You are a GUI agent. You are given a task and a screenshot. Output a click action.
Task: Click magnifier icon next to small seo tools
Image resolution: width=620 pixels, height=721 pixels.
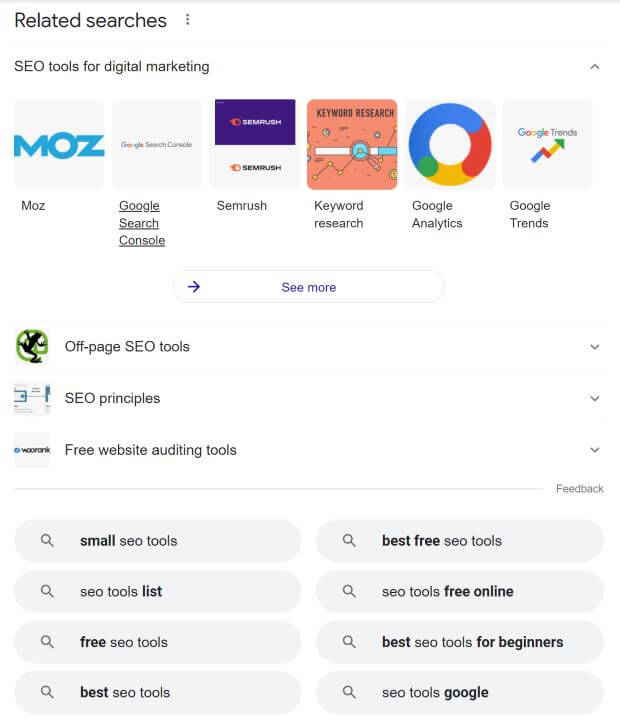[47, 540]
